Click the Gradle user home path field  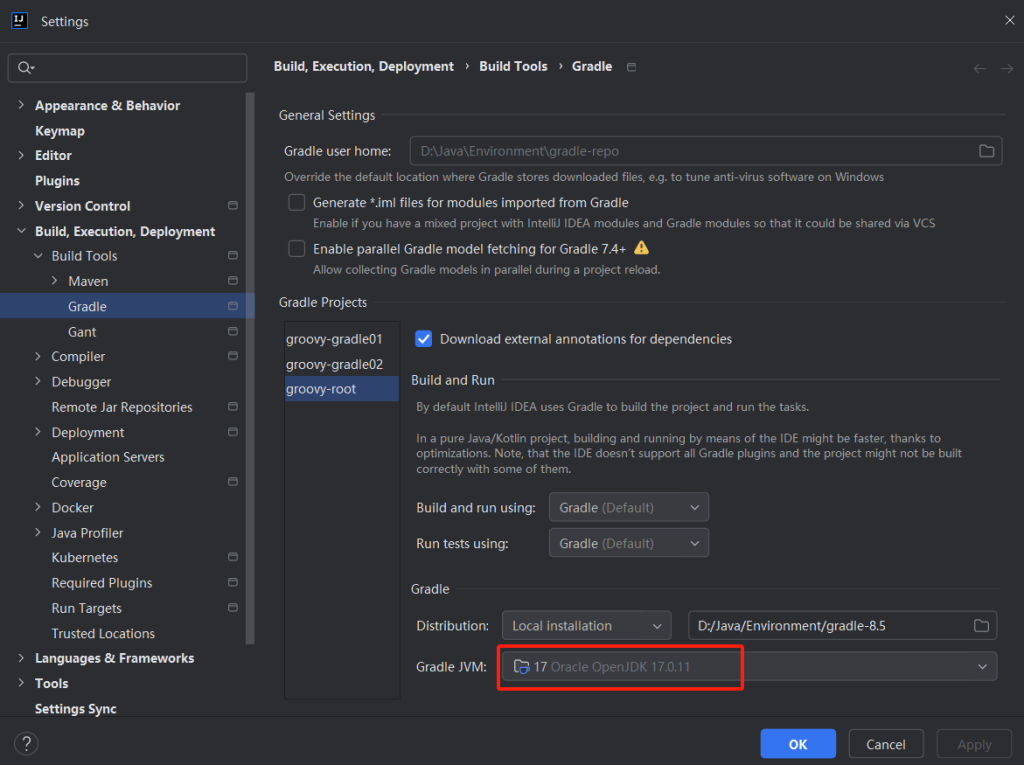pyautogui.click(x=705, y=151)
